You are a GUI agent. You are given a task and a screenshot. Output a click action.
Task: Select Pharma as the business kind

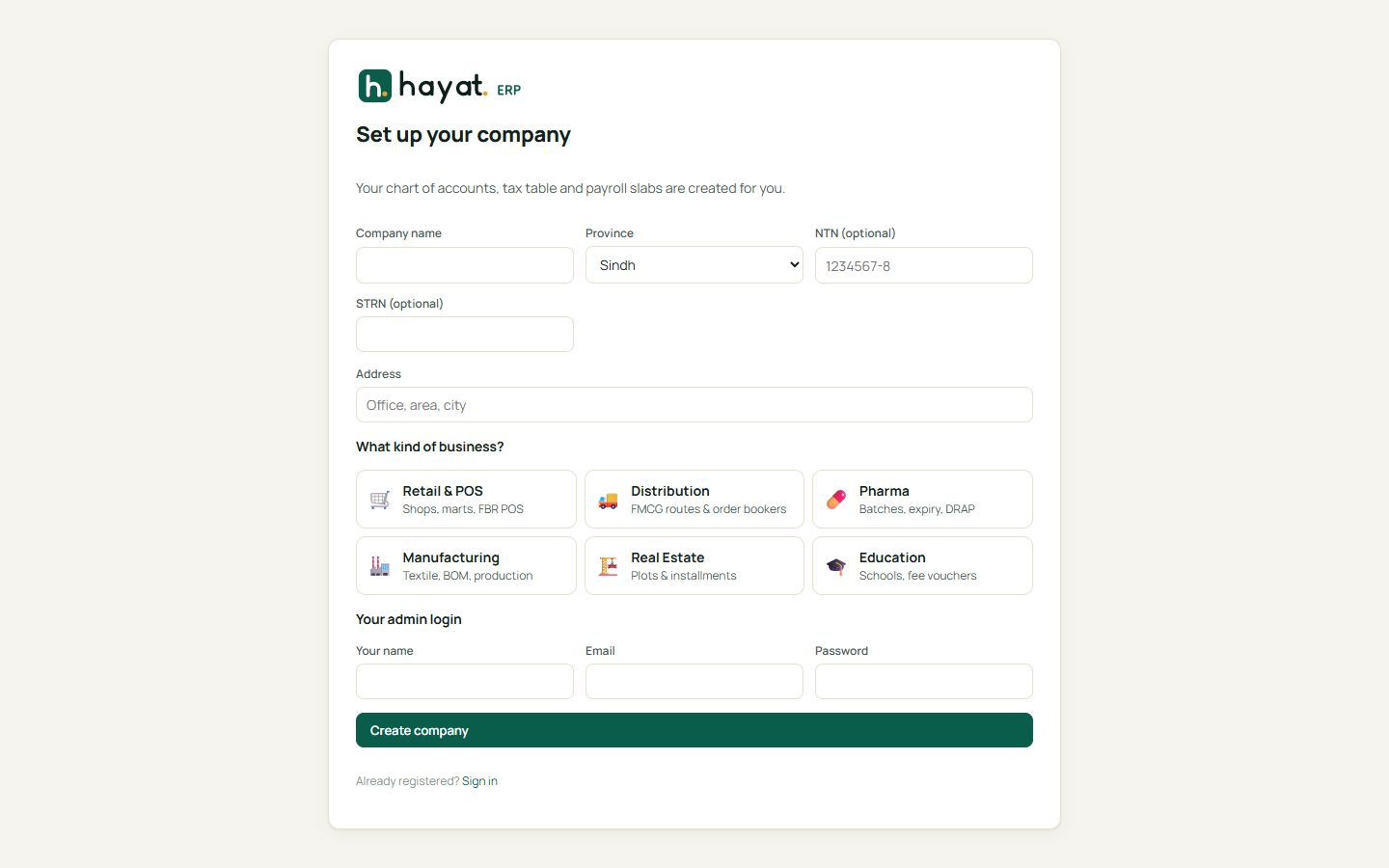[x=922, y=500]
